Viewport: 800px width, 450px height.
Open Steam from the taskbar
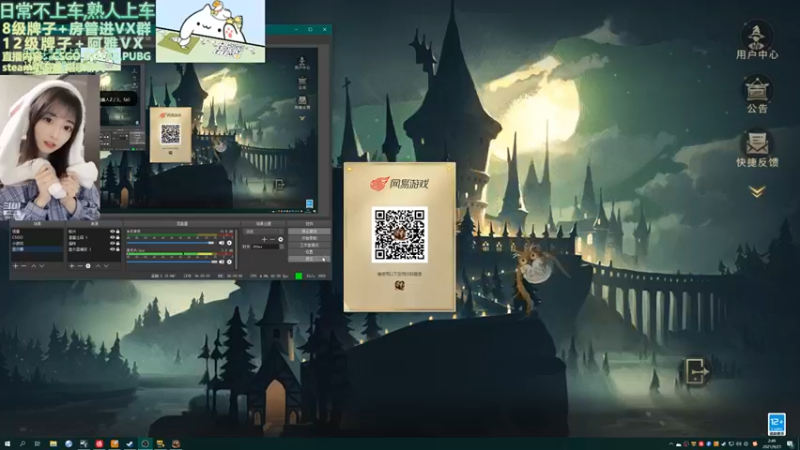pyautogui.click(x=130, y=444)
